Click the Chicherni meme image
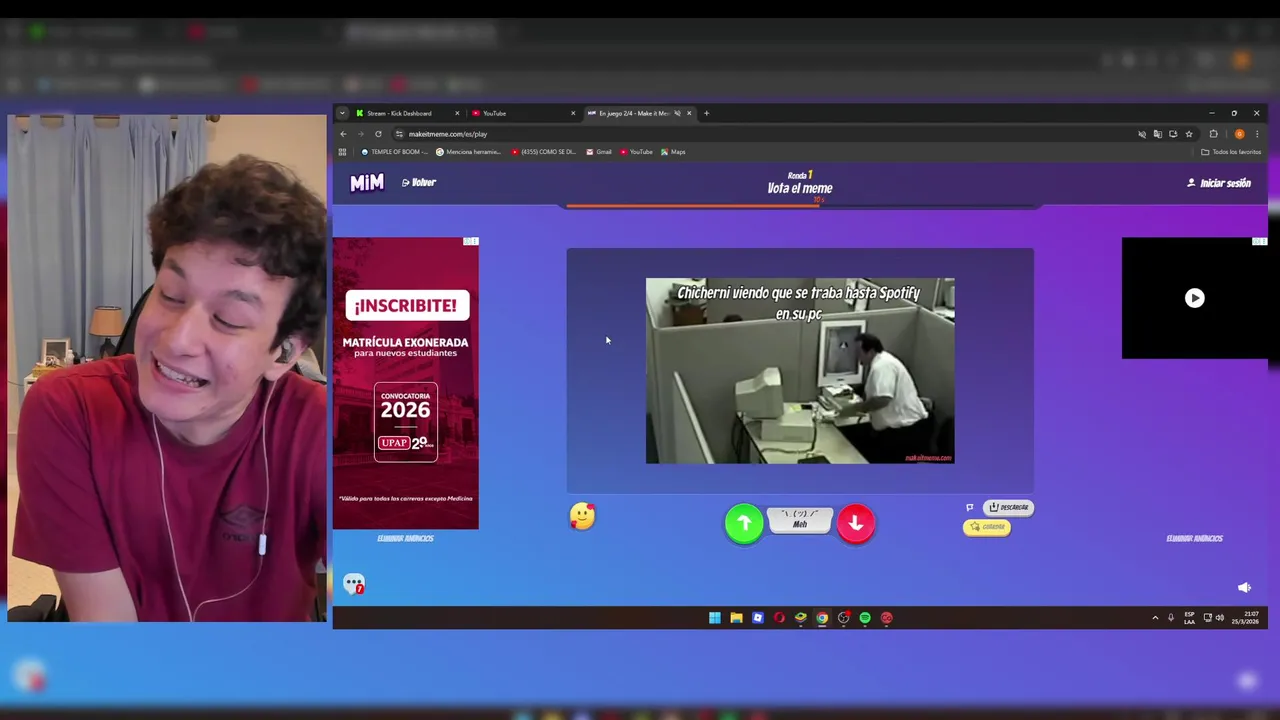This screenshot has height=720, width=1280. pyautogui.click(x=800, y=371)
